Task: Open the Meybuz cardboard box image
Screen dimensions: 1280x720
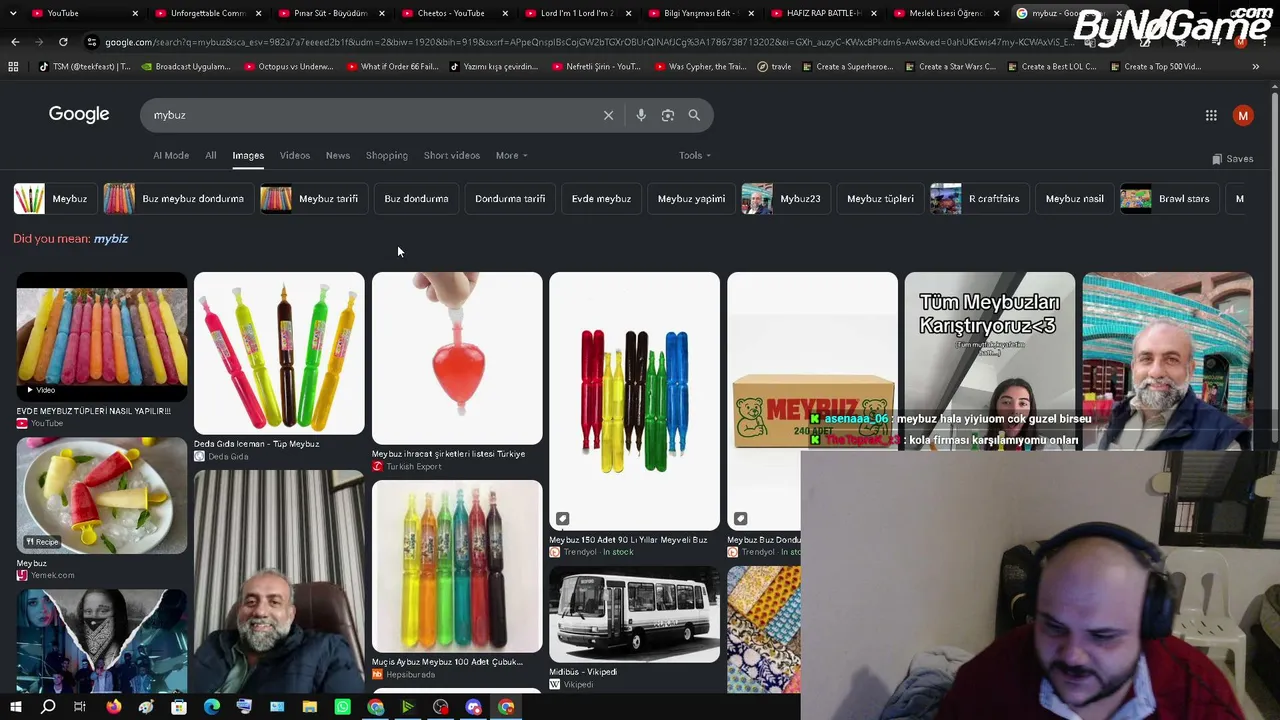Action: pyautogui.click(x=812, y=400)
